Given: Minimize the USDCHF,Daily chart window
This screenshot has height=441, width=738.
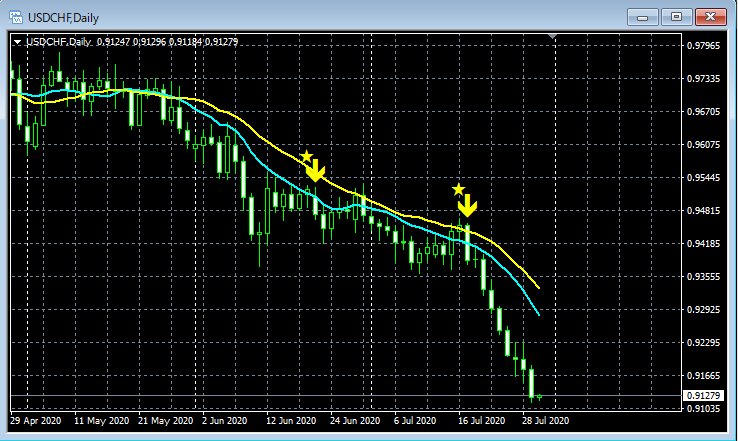Looking at the screenshot, I should tap(642, 17).
